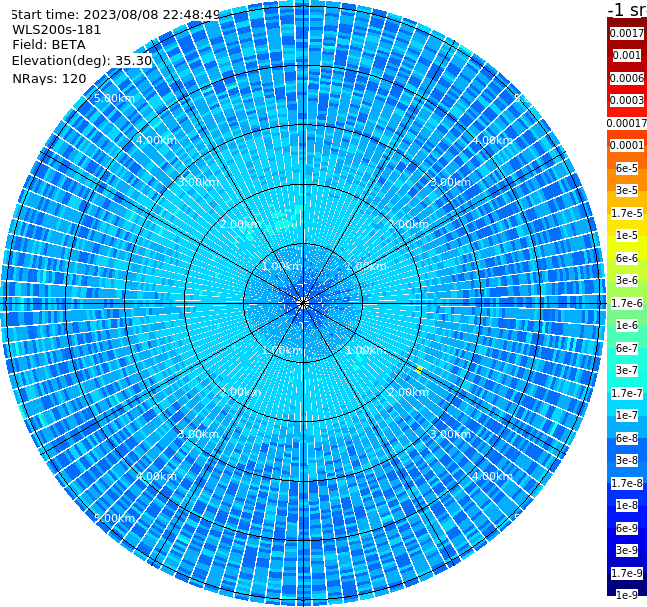Click the 3e-7 colorbar label
This screenshot has height=607, width=647.
pyautogui.click(x=627, y=370)
